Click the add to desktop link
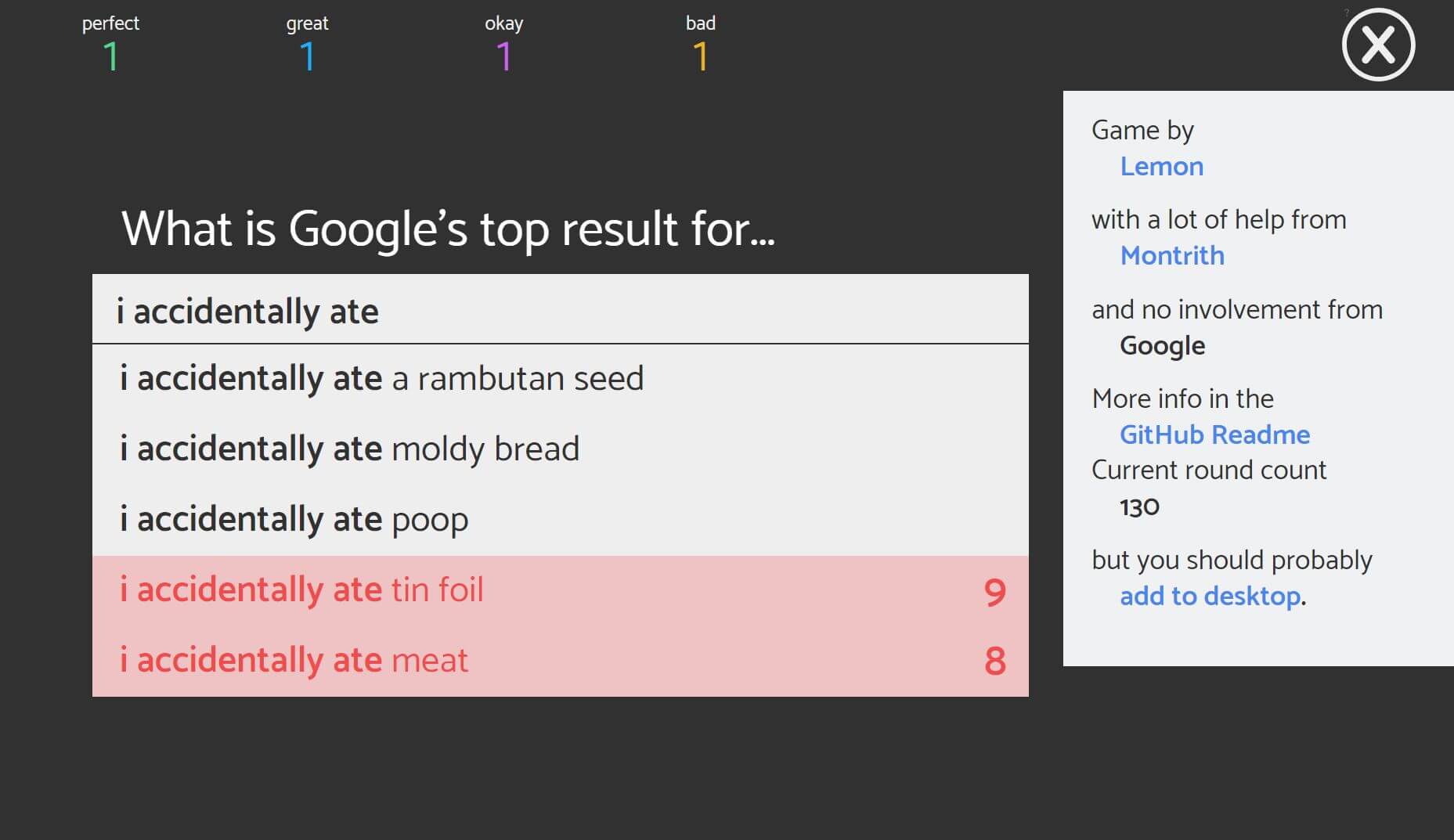The image size is (1454, 840). tap(1210, 597)
